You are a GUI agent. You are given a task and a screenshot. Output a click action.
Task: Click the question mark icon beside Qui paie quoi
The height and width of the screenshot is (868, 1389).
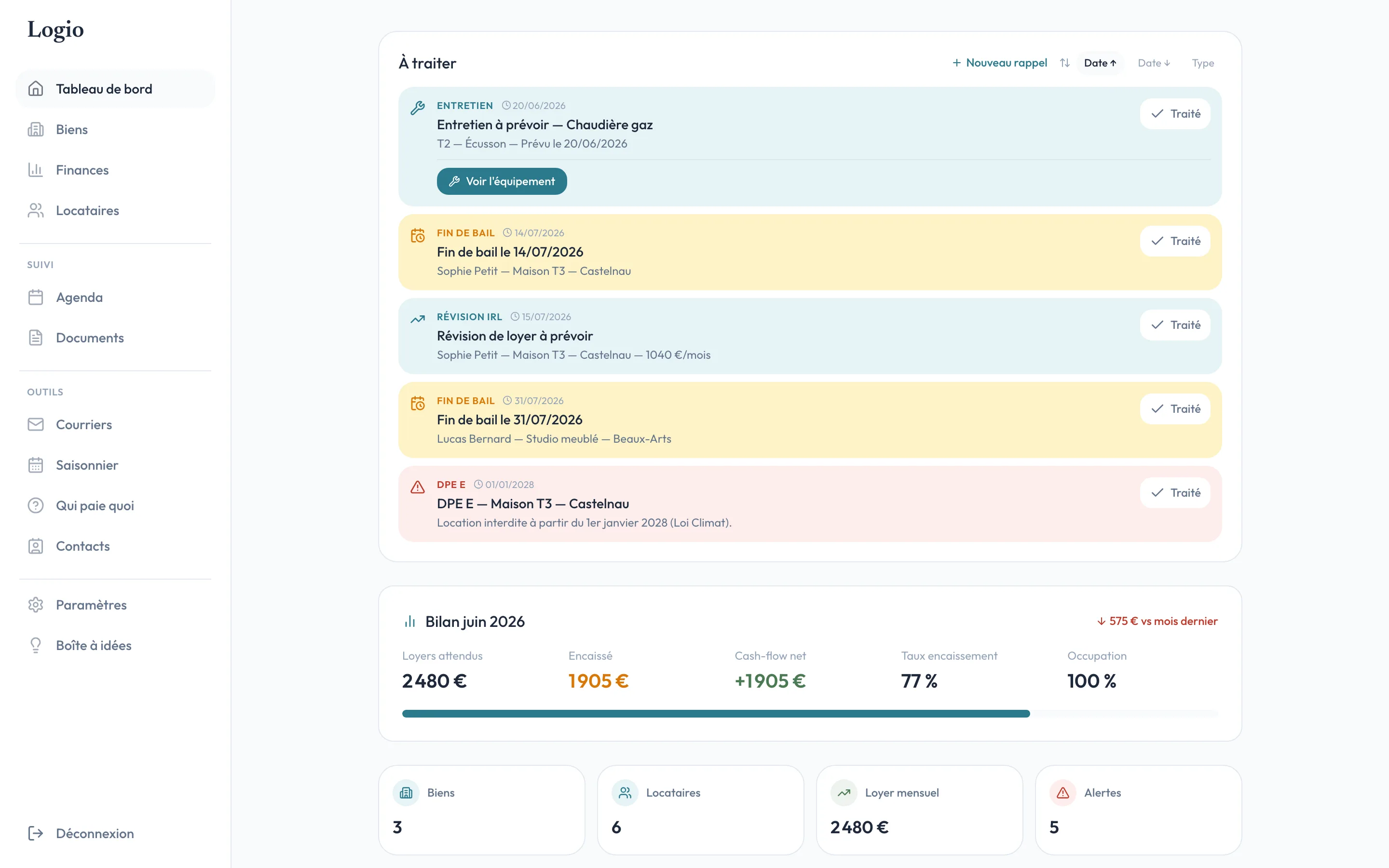tap(36, 505)
